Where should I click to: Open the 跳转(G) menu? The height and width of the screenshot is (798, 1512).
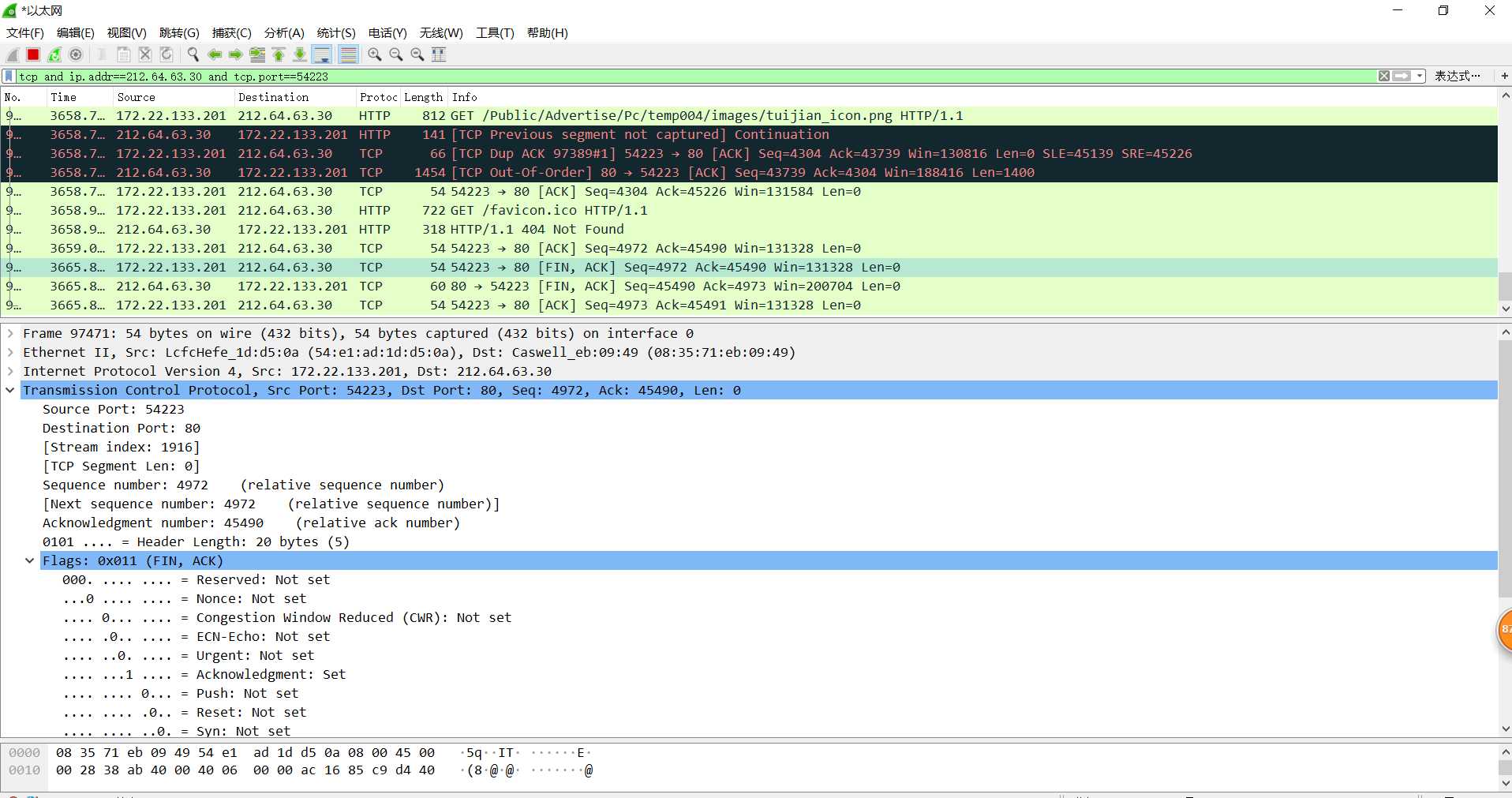tap(179, 32)
